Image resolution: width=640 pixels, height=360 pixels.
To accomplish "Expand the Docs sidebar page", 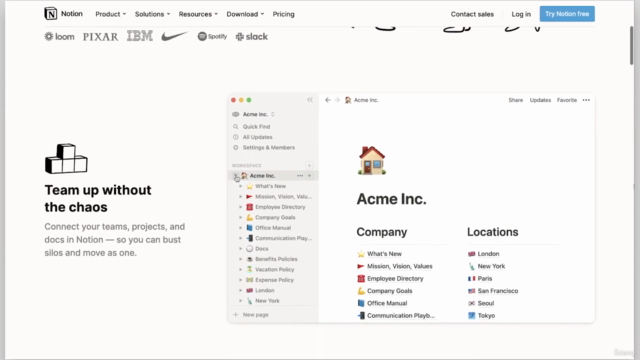I will [x=240, y=249].
